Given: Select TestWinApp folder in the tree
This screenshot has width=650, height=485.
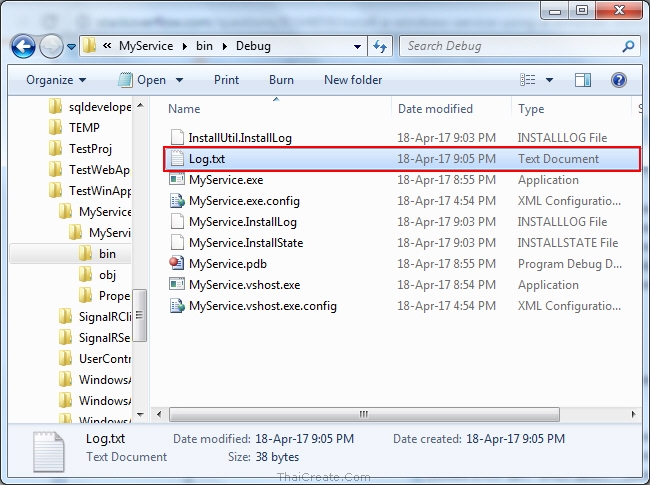Looking at the screenshot, I should tap(90, 191).
